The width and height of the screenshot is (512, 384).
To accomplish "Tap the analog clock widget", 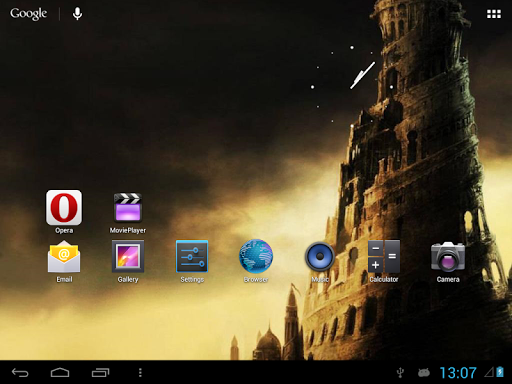I will click(x=352, y=87).
